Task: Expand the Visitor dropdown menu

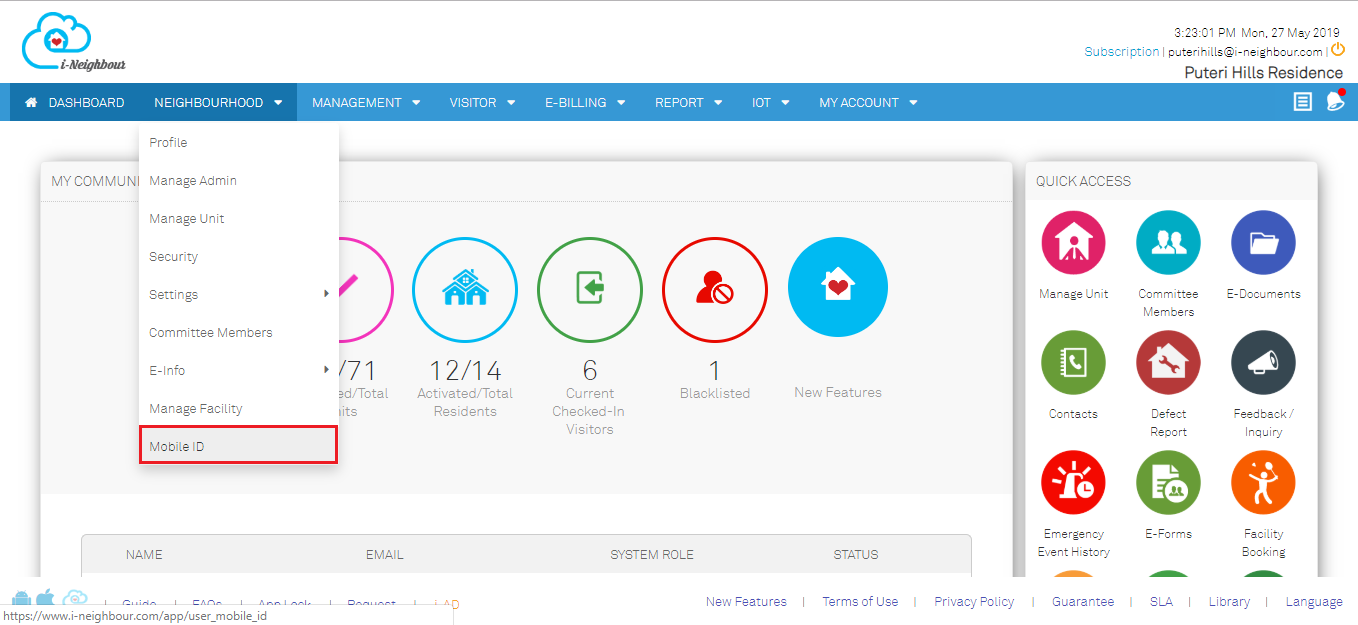Action: coord(482,102)
